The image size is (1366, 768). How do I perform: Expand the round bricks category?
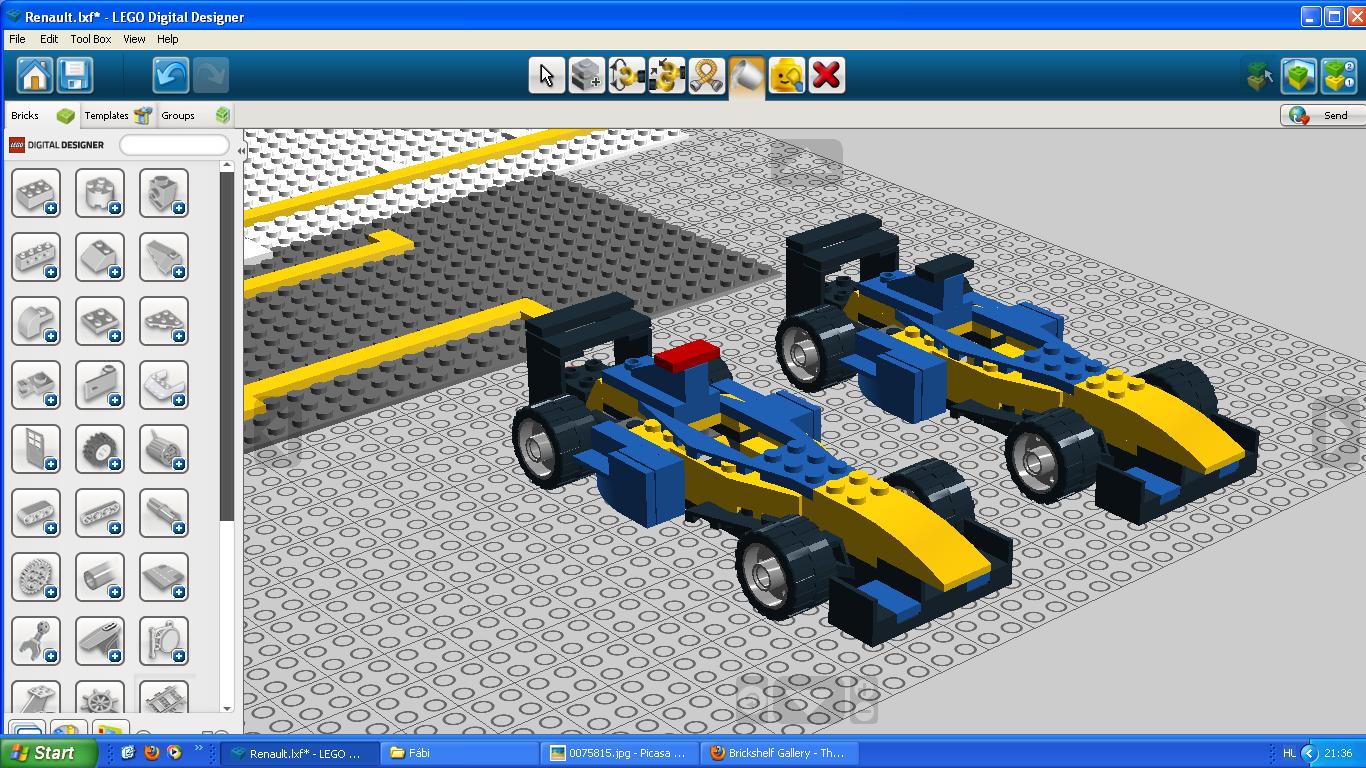[100, 193]
